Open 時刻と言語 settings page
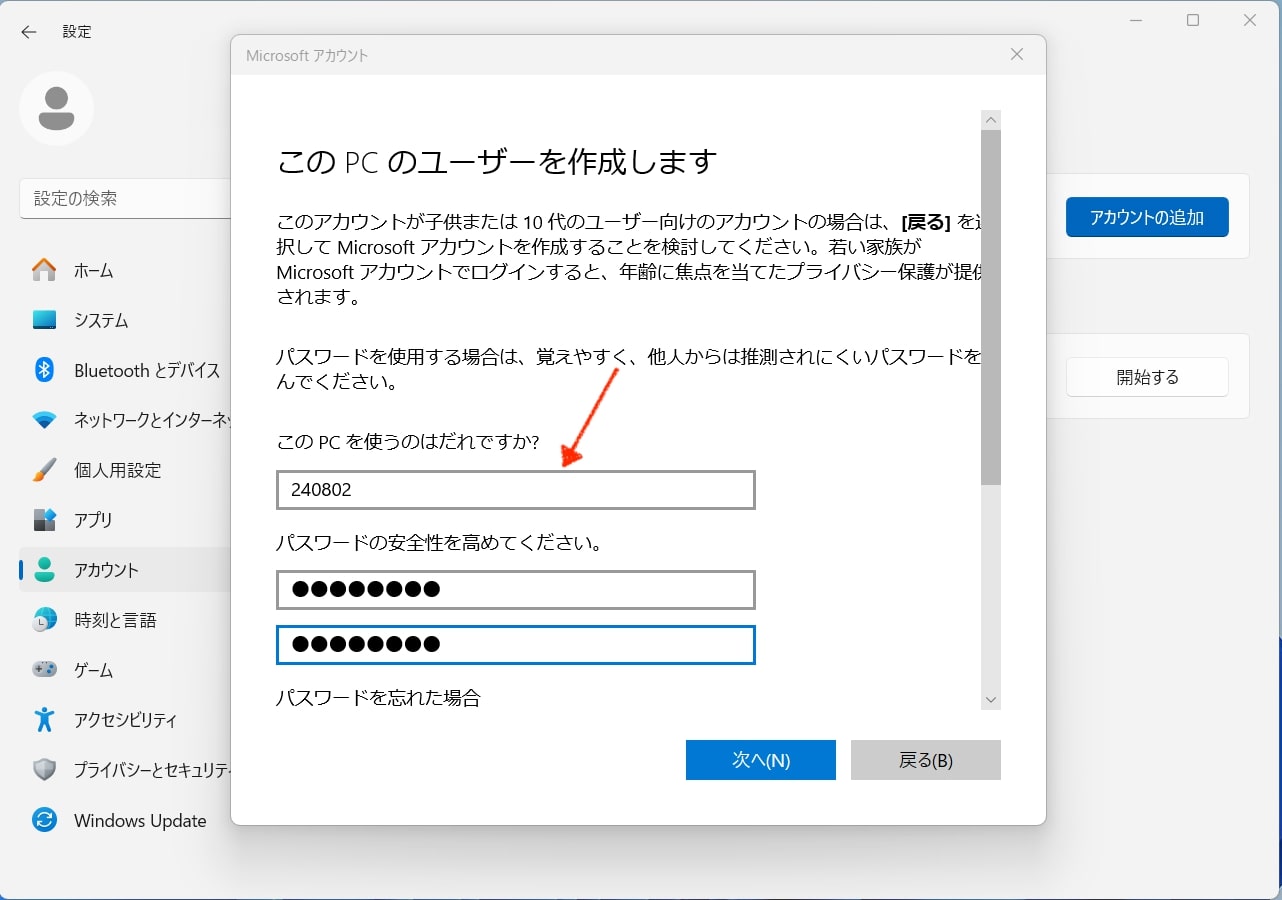This screenshot has width=1282, height=900. (125, 620)
